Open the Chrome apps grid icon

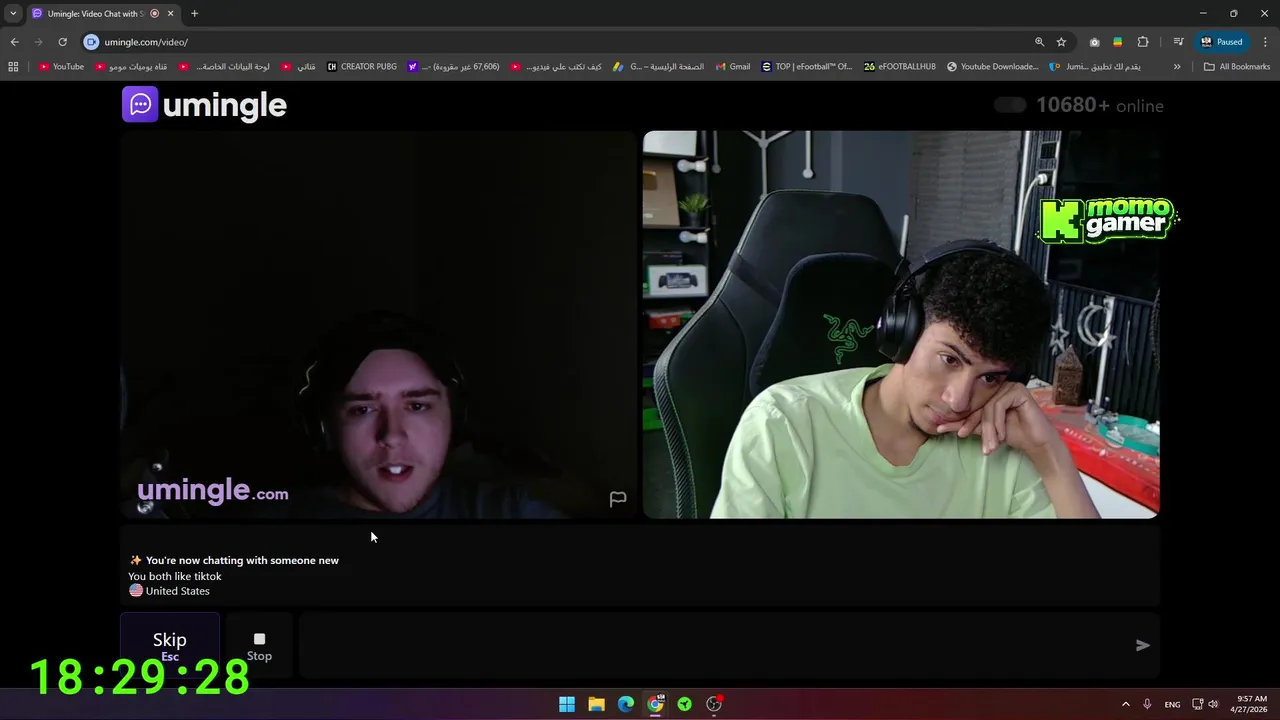coord(13,67)
